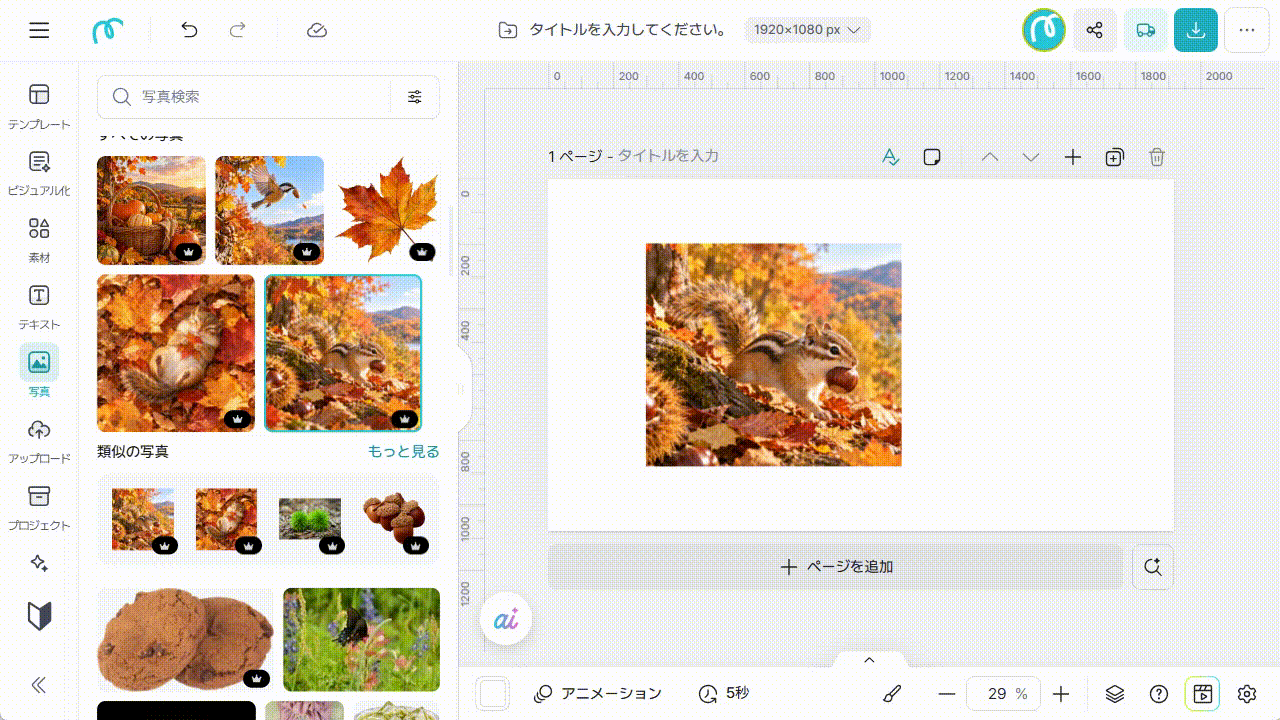Image resolution: width=1280 pixels, height=720 pixels.
Task: Click the duplicate page icon
Action: point(1115,157)
